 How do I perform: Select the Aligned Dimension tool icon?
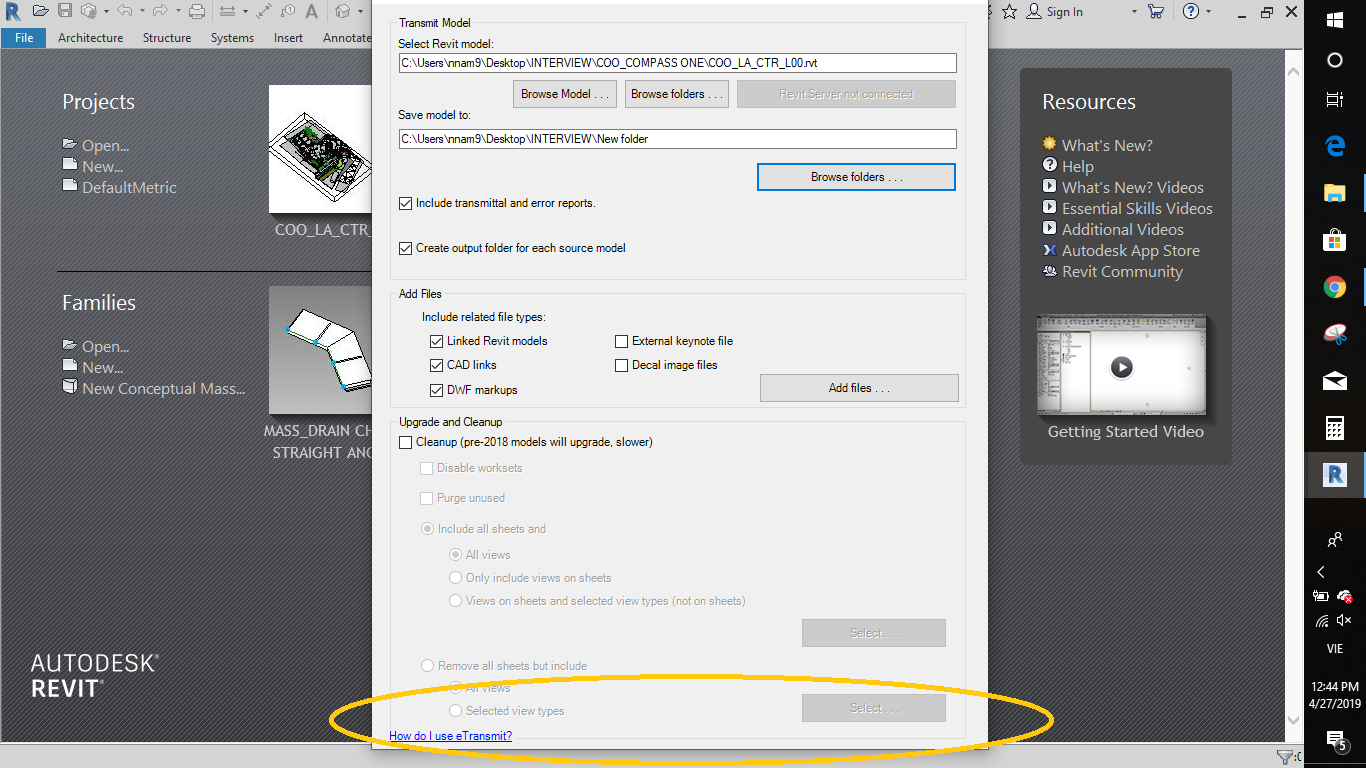264,11
